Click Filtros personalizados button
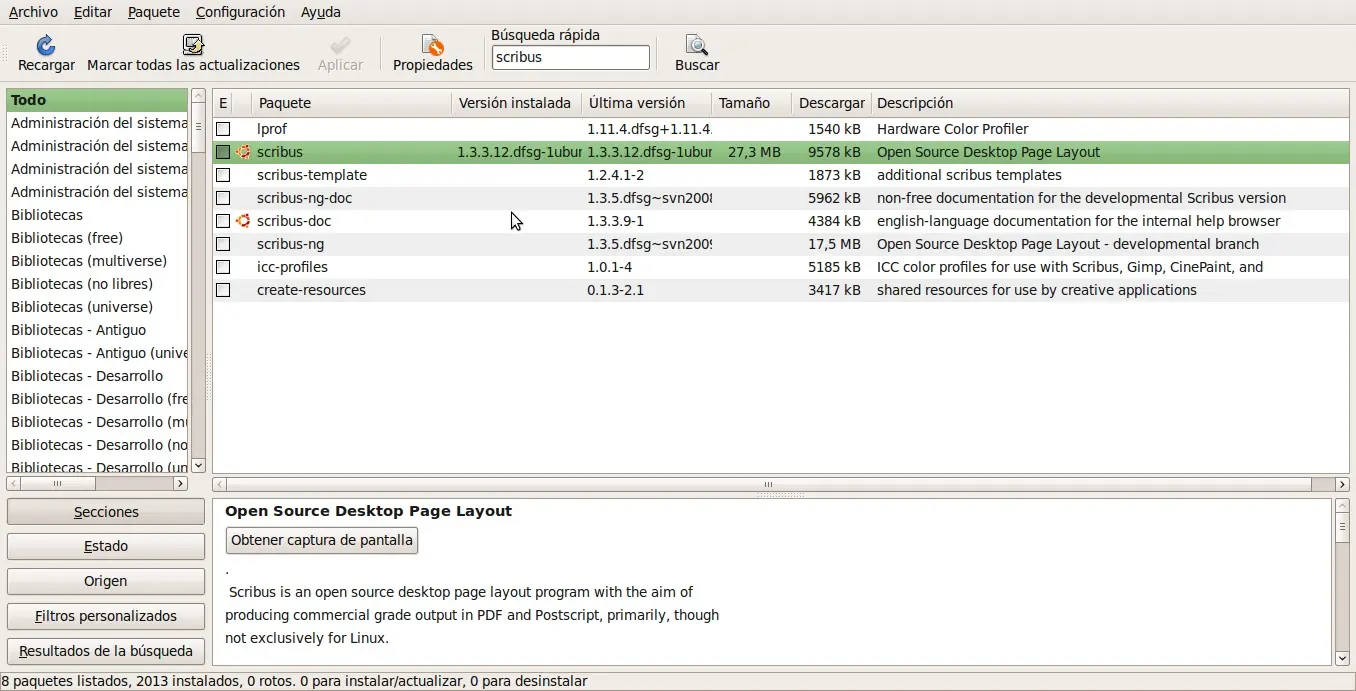The width and height of the screenshot is (1356, 691). (x=106, y=616)
